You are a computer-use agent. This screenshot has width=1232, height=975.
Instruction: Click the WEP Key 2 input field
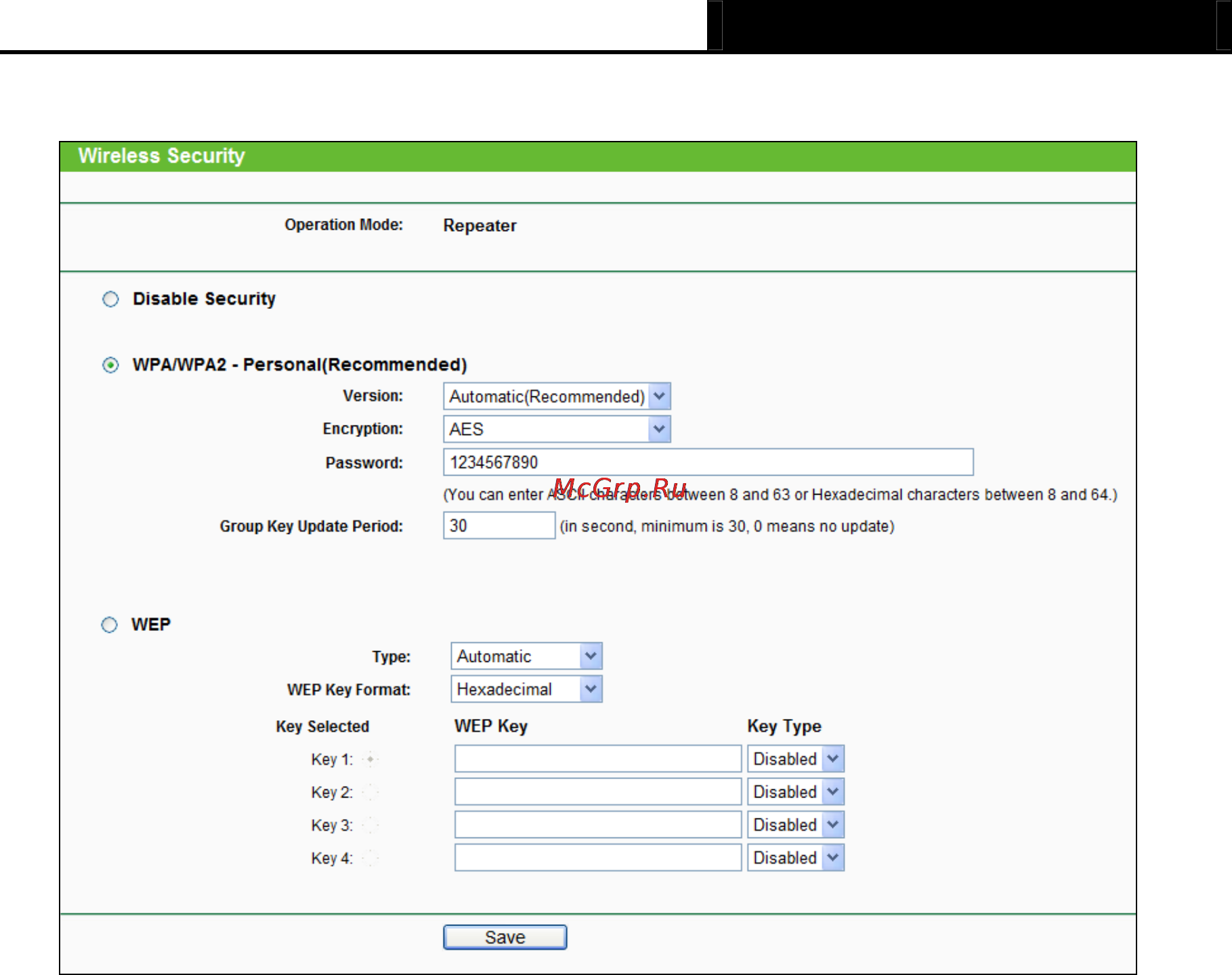pos(598,792)
